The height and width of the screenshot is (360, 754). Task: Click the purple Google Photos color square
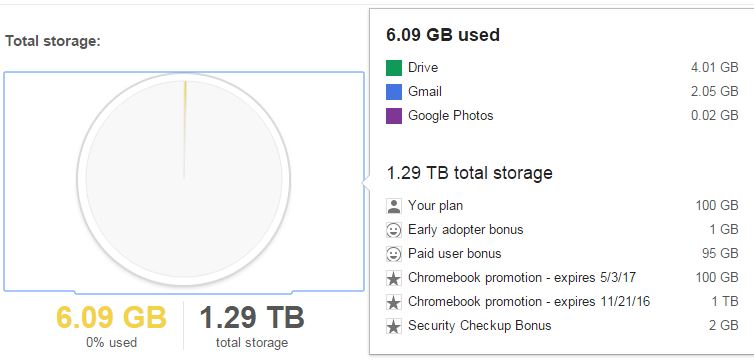click(393, 116)
